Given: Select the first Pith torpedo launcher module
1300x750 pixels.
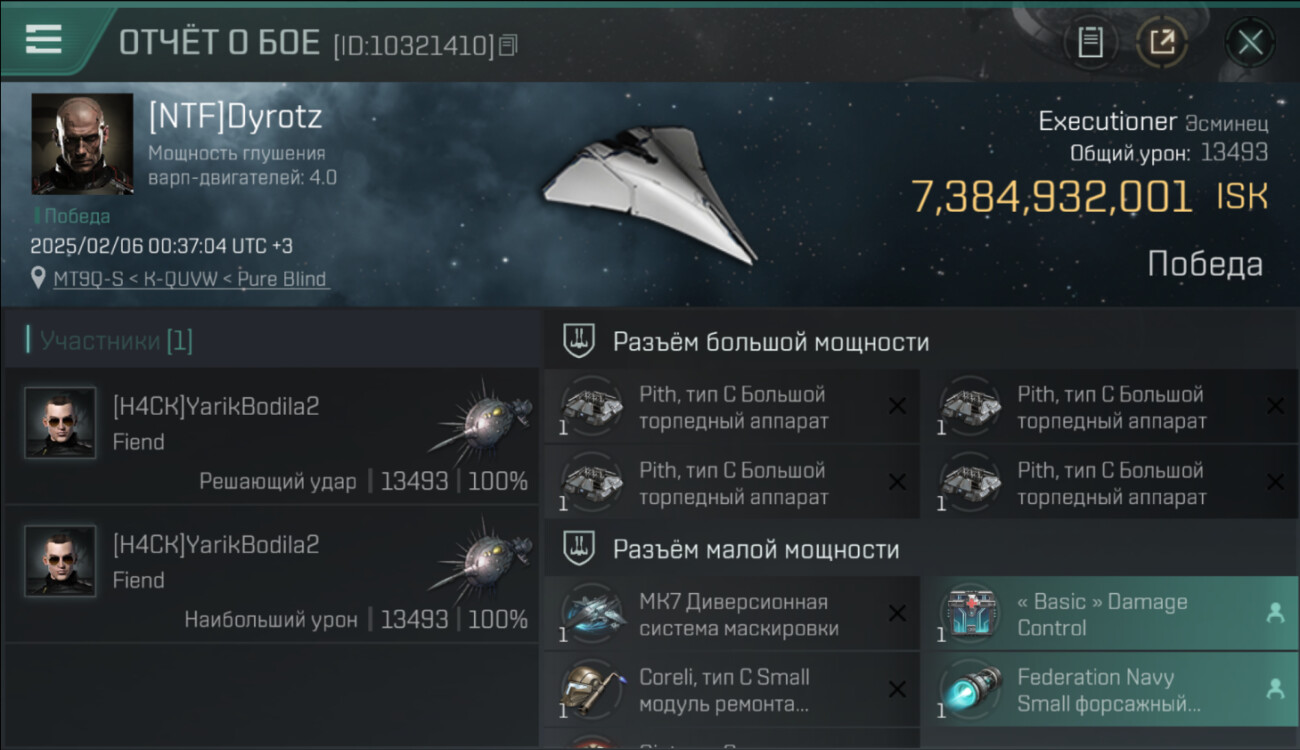Looking at the screenshot, I should coord(731,406).
